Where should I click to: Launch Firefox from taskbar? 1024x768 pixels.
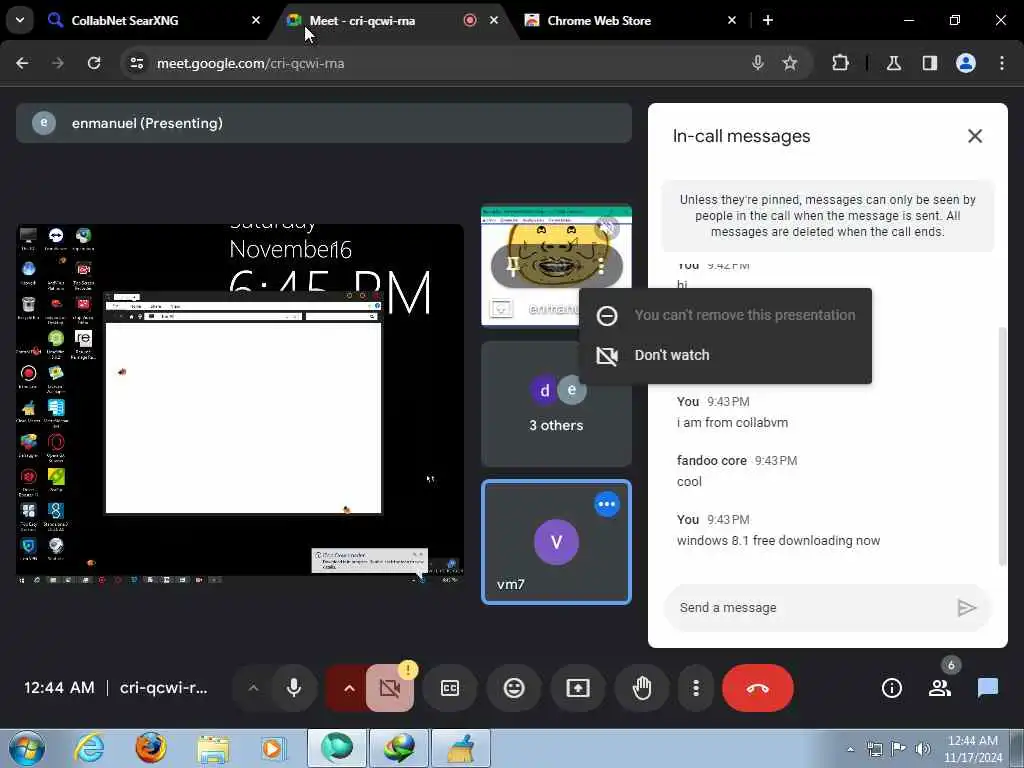tap(151, 748)
